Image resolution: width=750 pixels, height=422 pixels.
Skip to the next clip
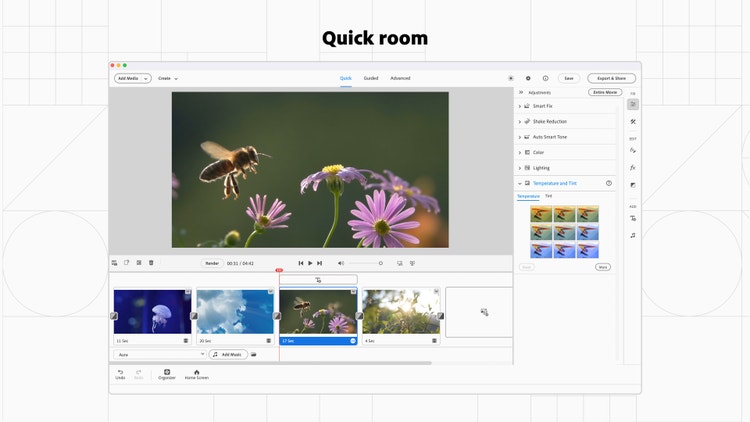[320, 263]
